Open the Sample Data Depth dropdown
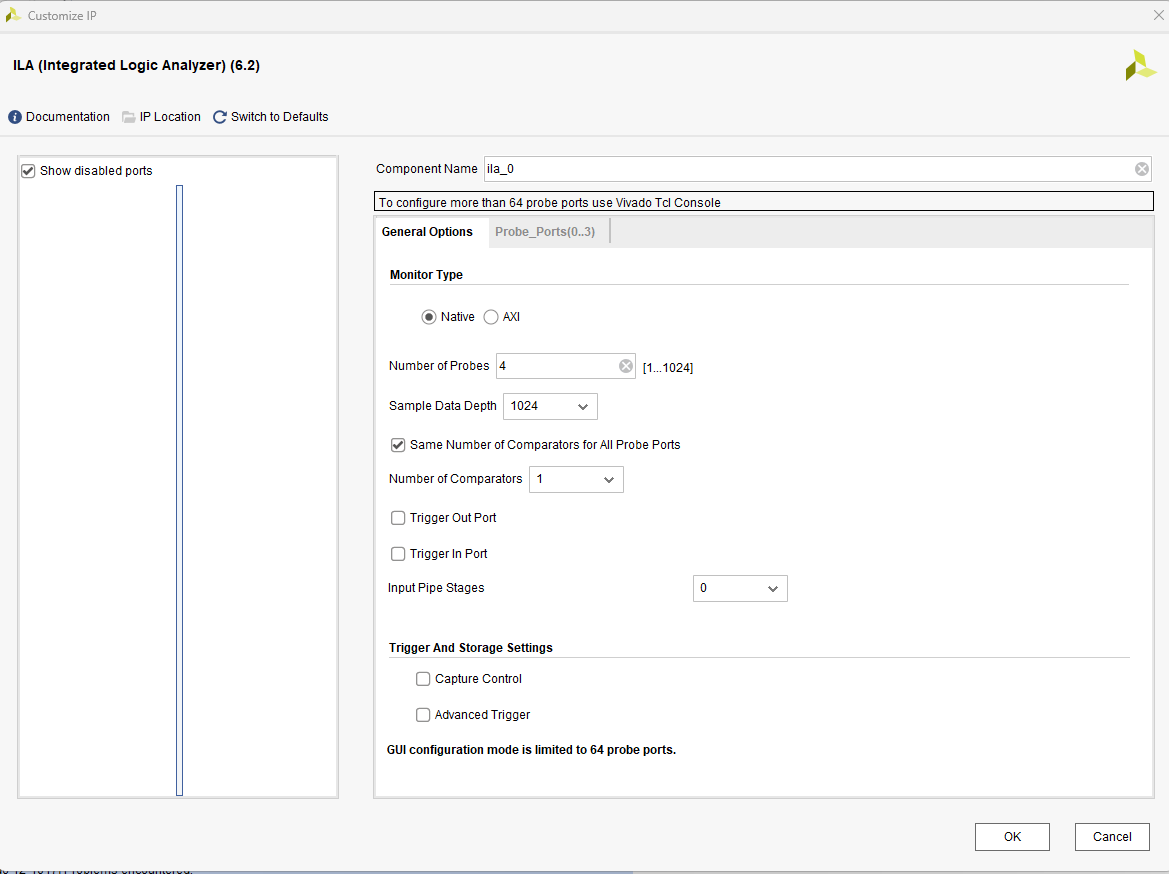The height and width of the screenshot is (874, 1169). [550, 406]
